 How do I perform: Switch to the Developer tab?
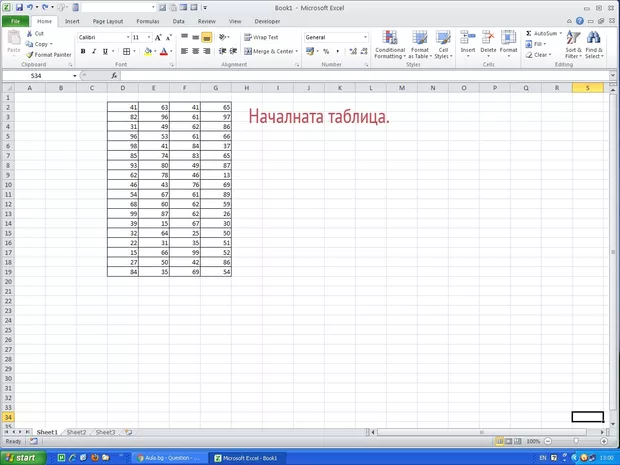tap(267, 21)
